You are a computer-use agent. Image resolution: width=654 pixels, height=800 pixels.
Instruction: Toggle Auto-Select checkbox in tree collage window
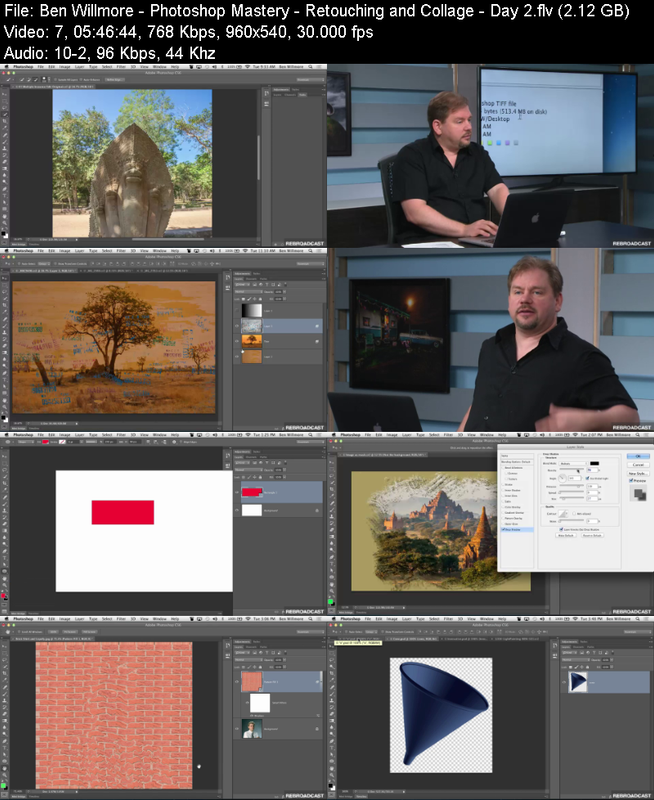point(19,264)
